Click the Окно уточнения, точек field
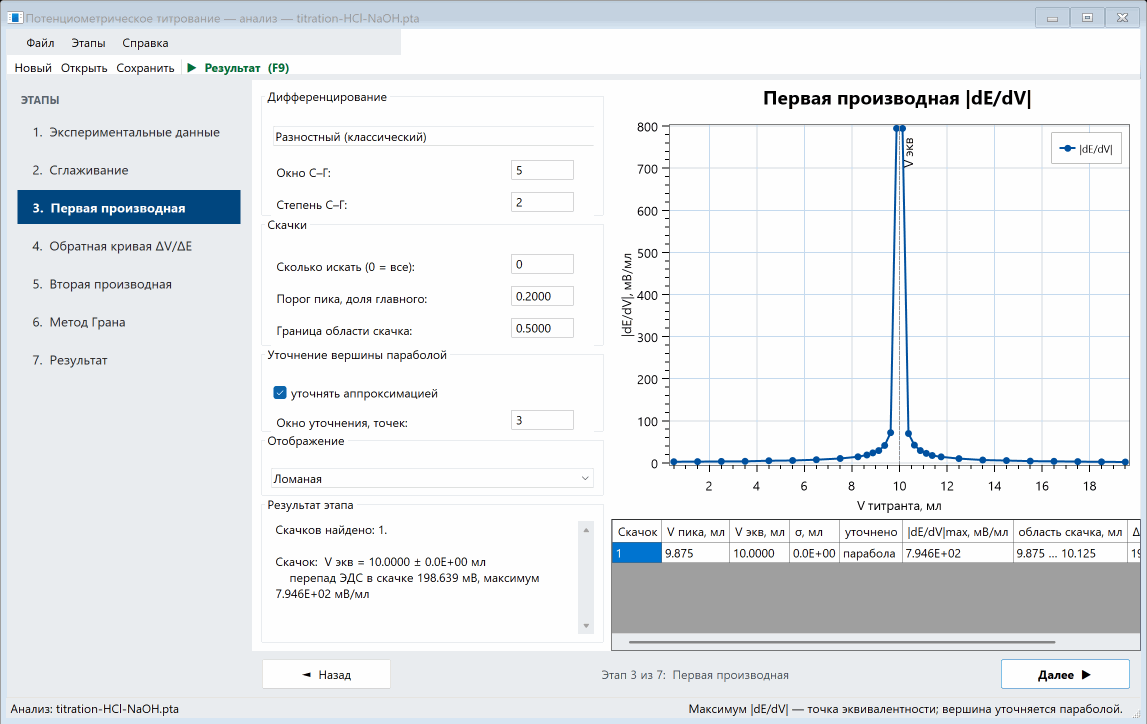This screenshot has height=724, width=1147. pyautogui.click(x=542, y=421)
